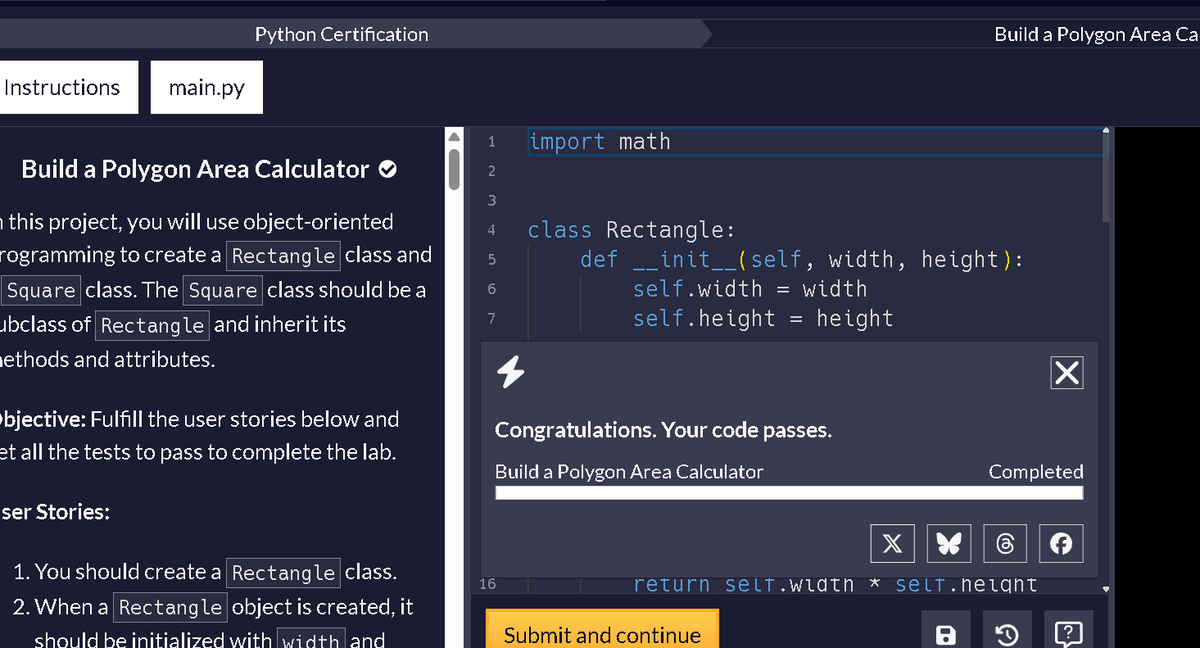Click line number 4 in gutter
Screen dimensions: 1200x648
point(491,230)
